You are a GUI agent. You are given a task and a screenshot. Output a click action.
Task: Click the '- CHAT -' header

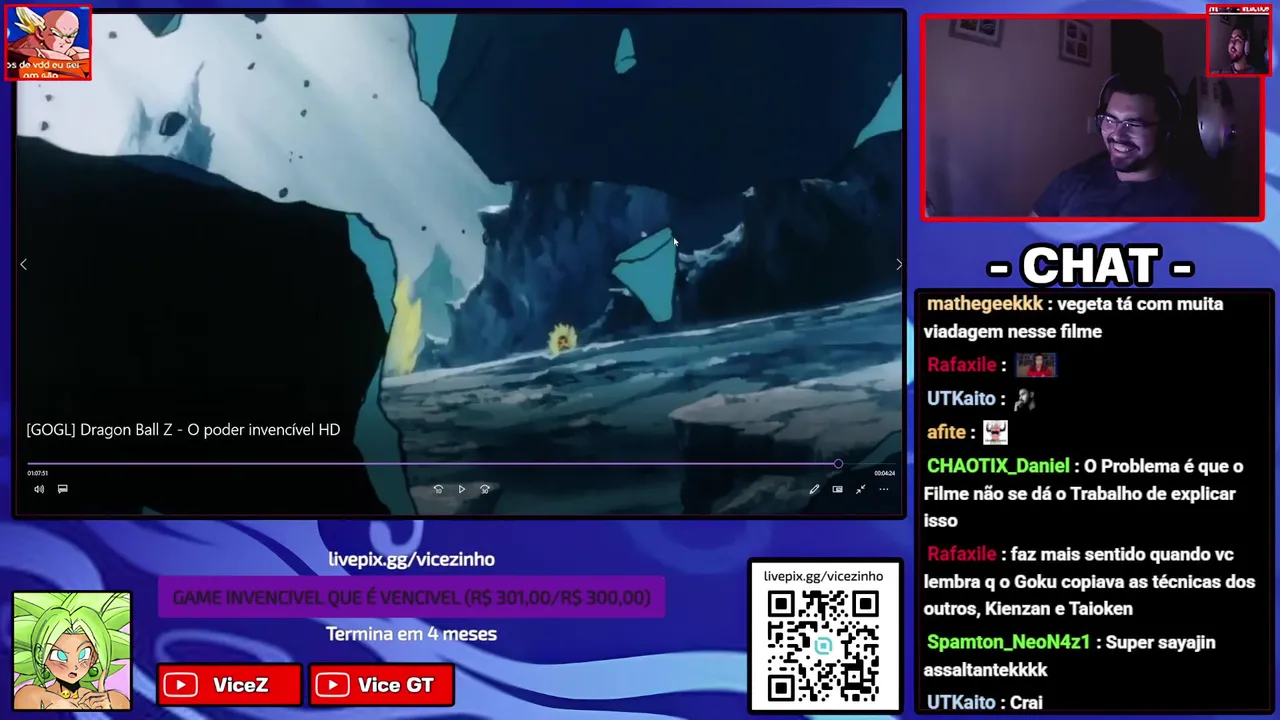[1090, 267]
